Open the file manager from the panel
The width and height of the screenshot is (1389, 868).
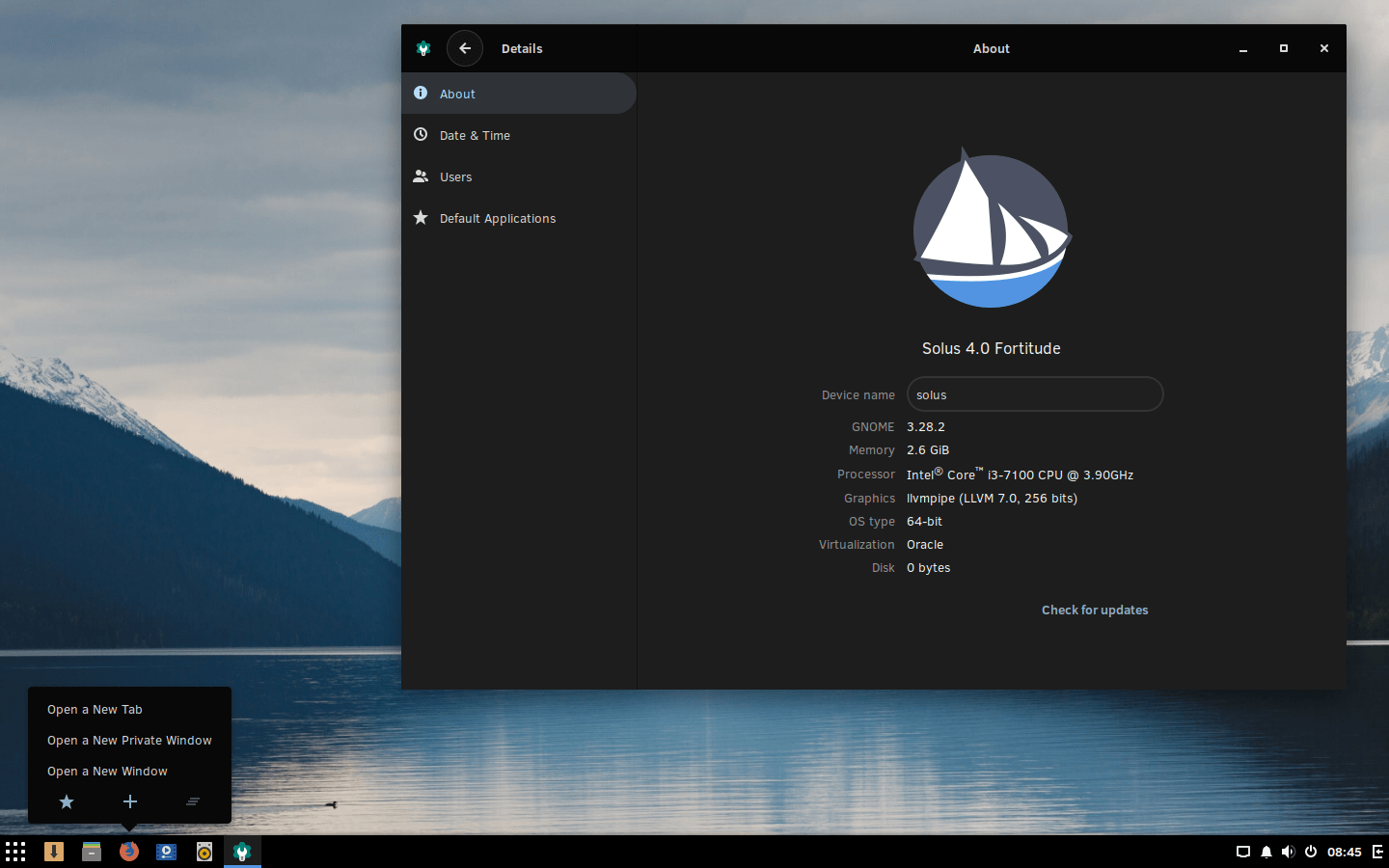tap(92, 852)
